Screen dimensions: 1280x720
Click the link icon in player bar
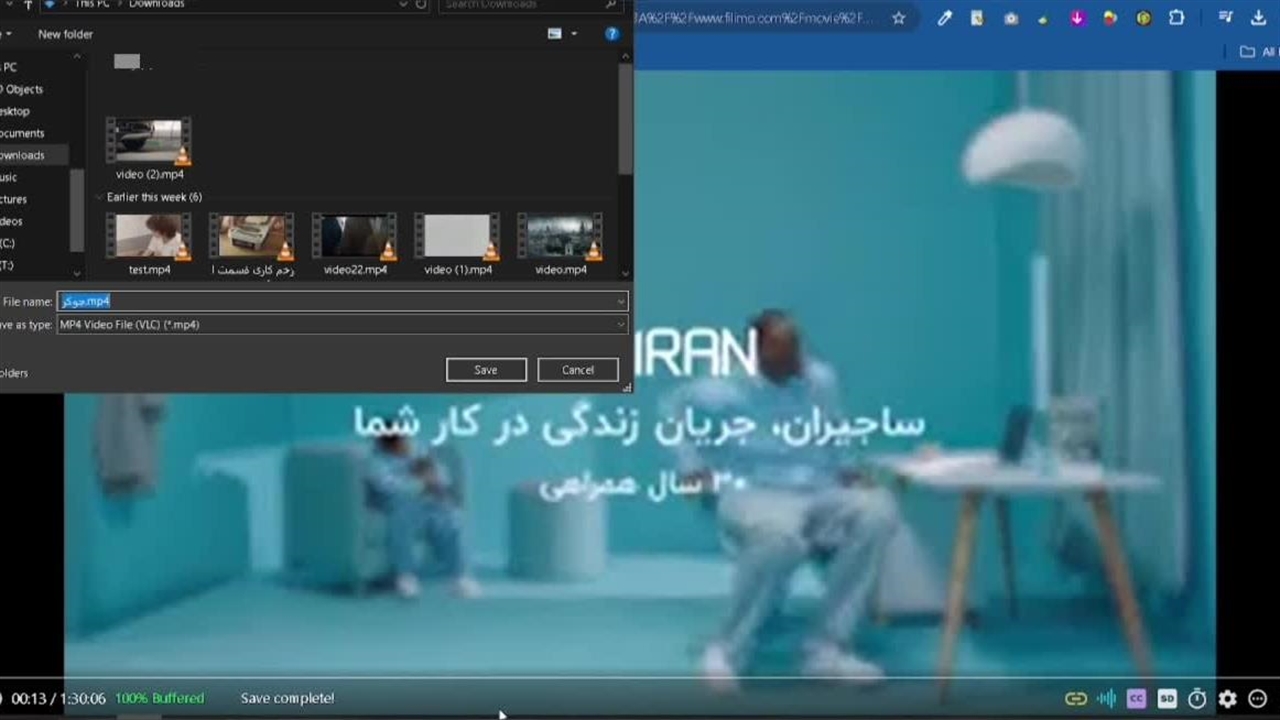(1076, 699)
